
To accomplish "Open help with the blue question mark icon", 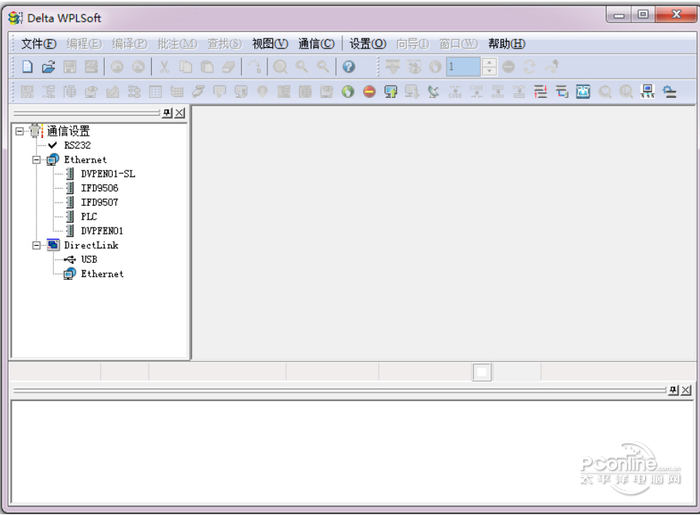I will [x=349, y=67].
